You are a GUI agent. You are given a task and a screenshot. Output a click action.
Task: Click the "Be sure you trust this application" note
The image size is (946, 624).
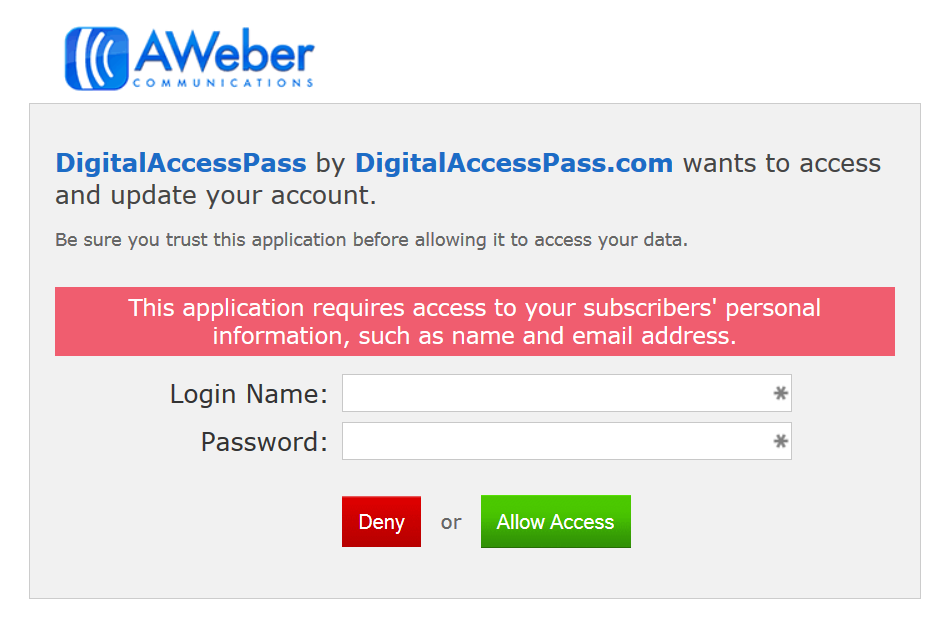pyautogui.click(x=371, y=240)
